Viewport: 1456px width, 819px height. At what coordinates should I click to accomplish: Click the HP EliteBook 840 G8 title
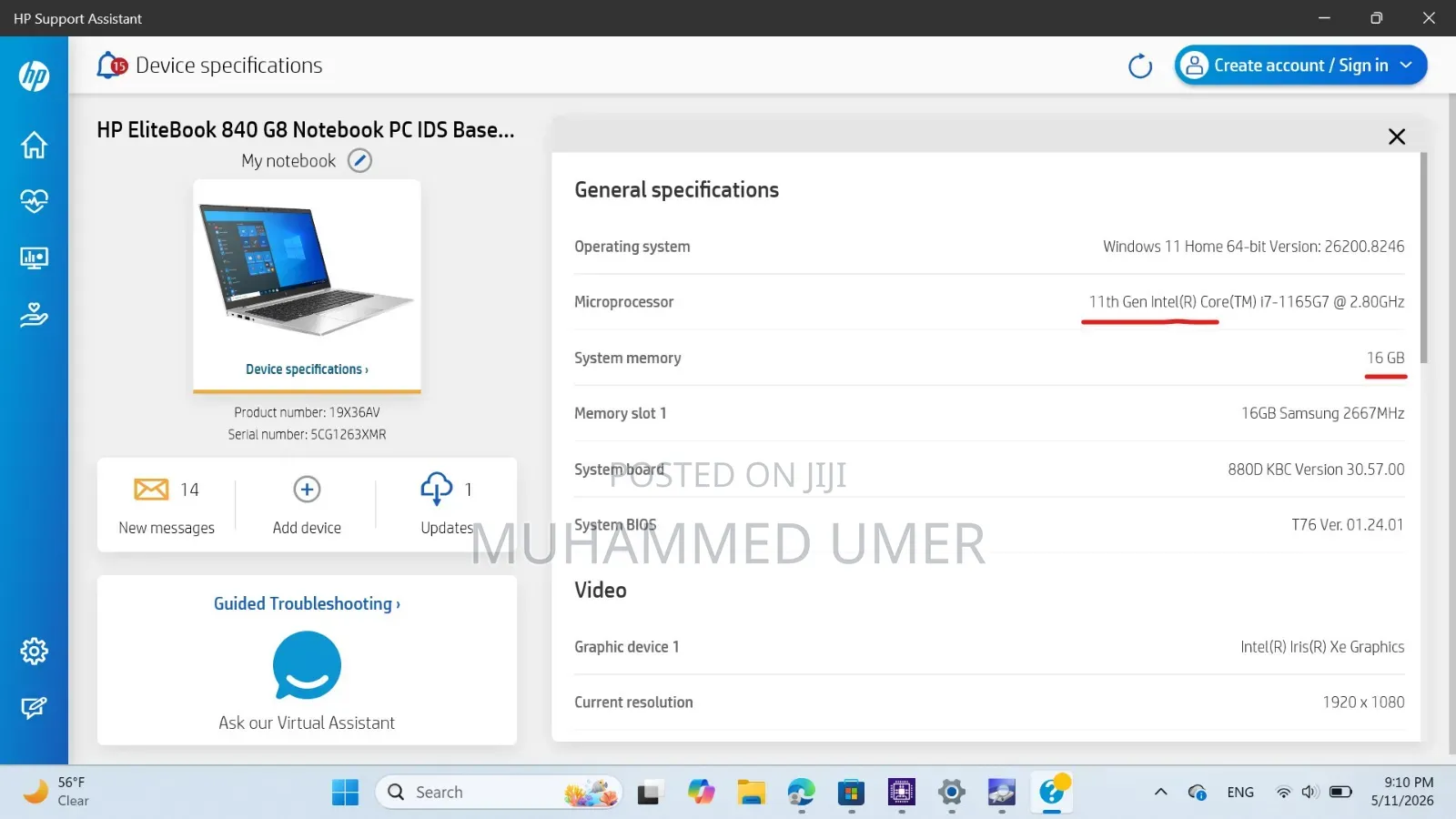(x=306, y=130)
